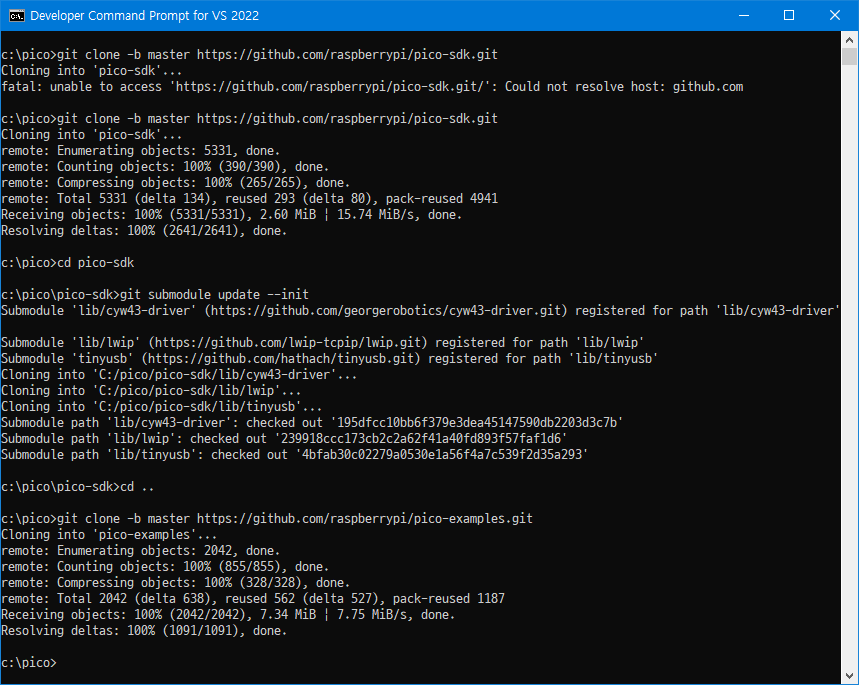Screen dimensions: 859x685
Task: Click 'Counting objects: 100% (855/855)' line
Action: pos(165,566)
